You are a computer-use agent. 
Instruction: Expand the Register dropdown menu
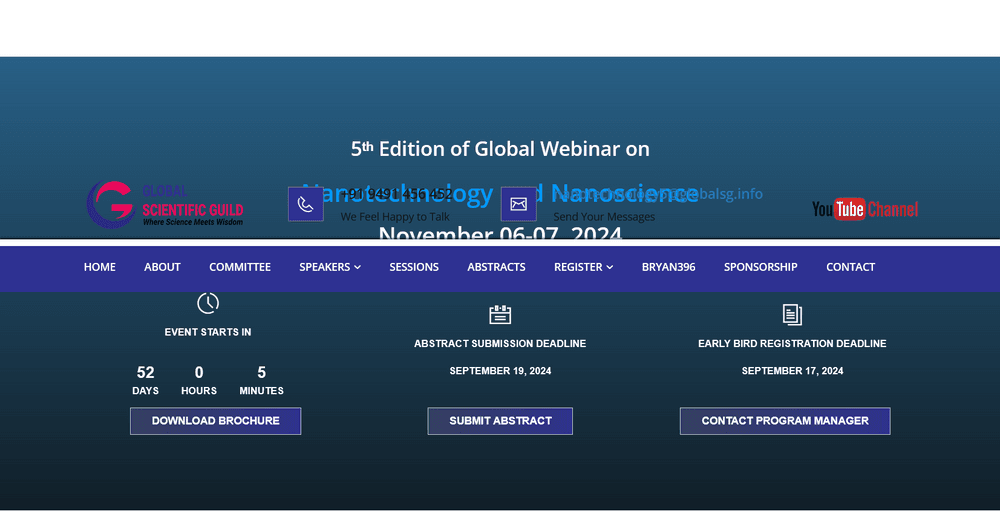tap(583, 267)
